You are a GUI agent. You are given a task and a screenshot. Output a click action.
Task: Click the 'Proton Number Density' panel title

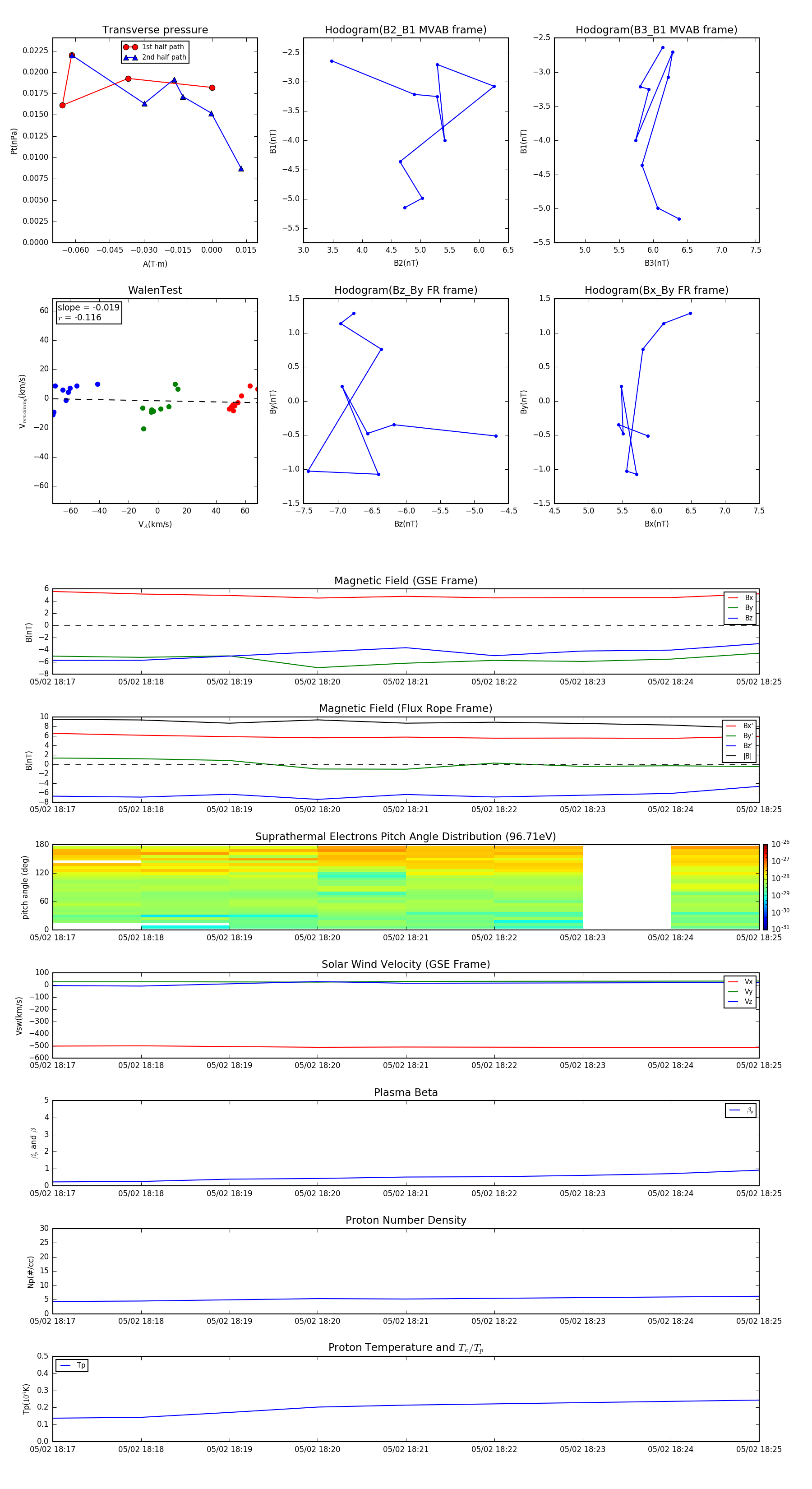point(406,1220)
